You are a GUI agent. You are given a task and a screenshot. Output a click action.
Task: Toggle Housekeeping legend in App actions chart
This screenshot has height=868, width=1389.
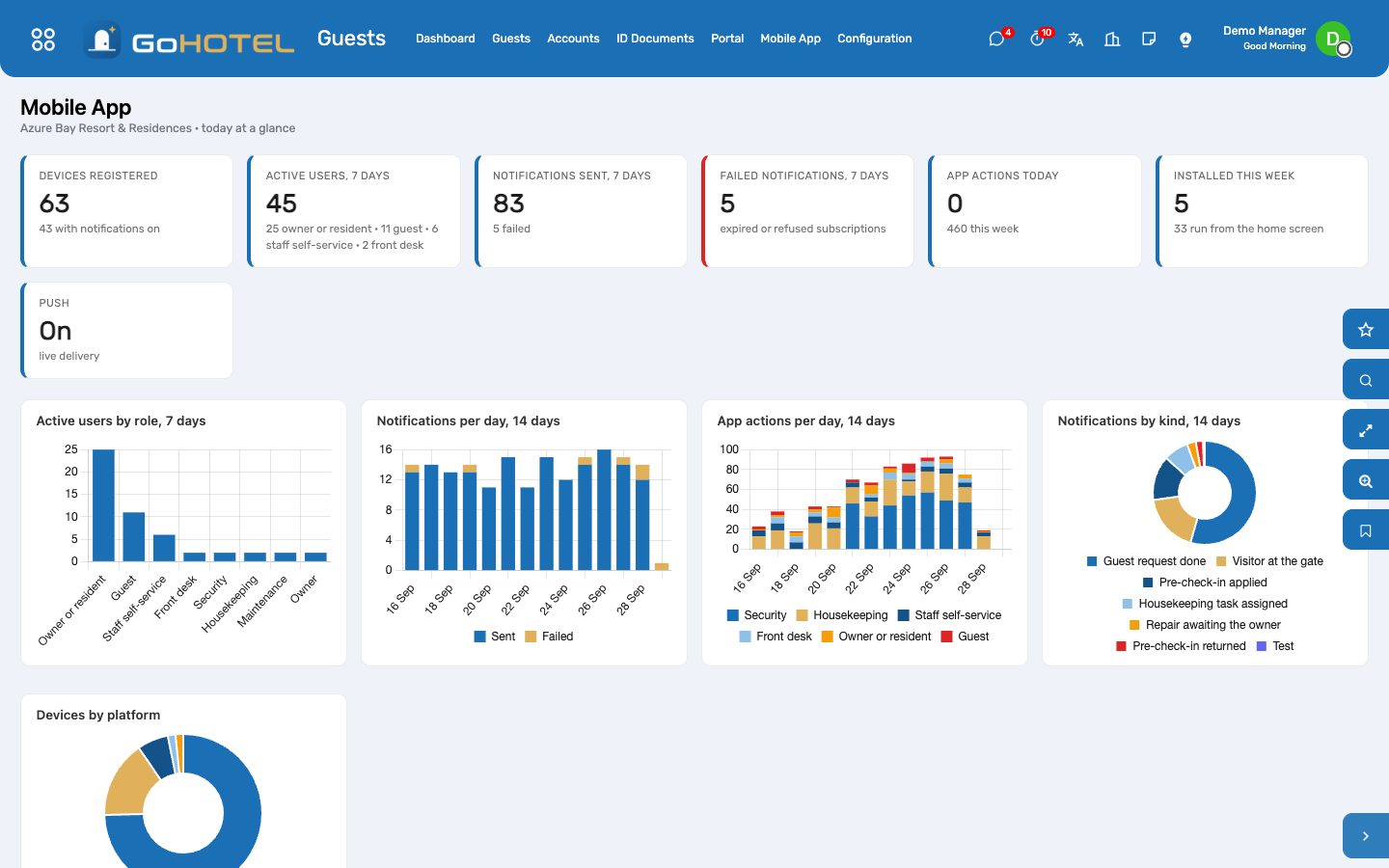(x=842, y=615)
